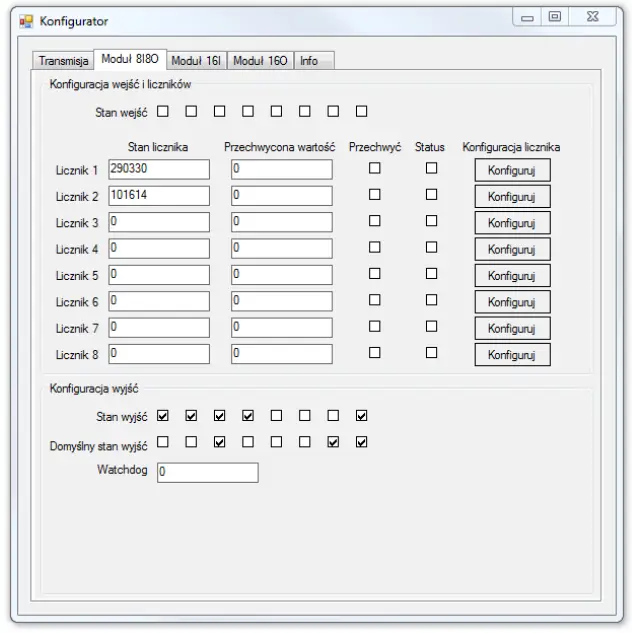Click the Licznik 8 Stan licznika field
Screen dimensions: 632x633
159,354
